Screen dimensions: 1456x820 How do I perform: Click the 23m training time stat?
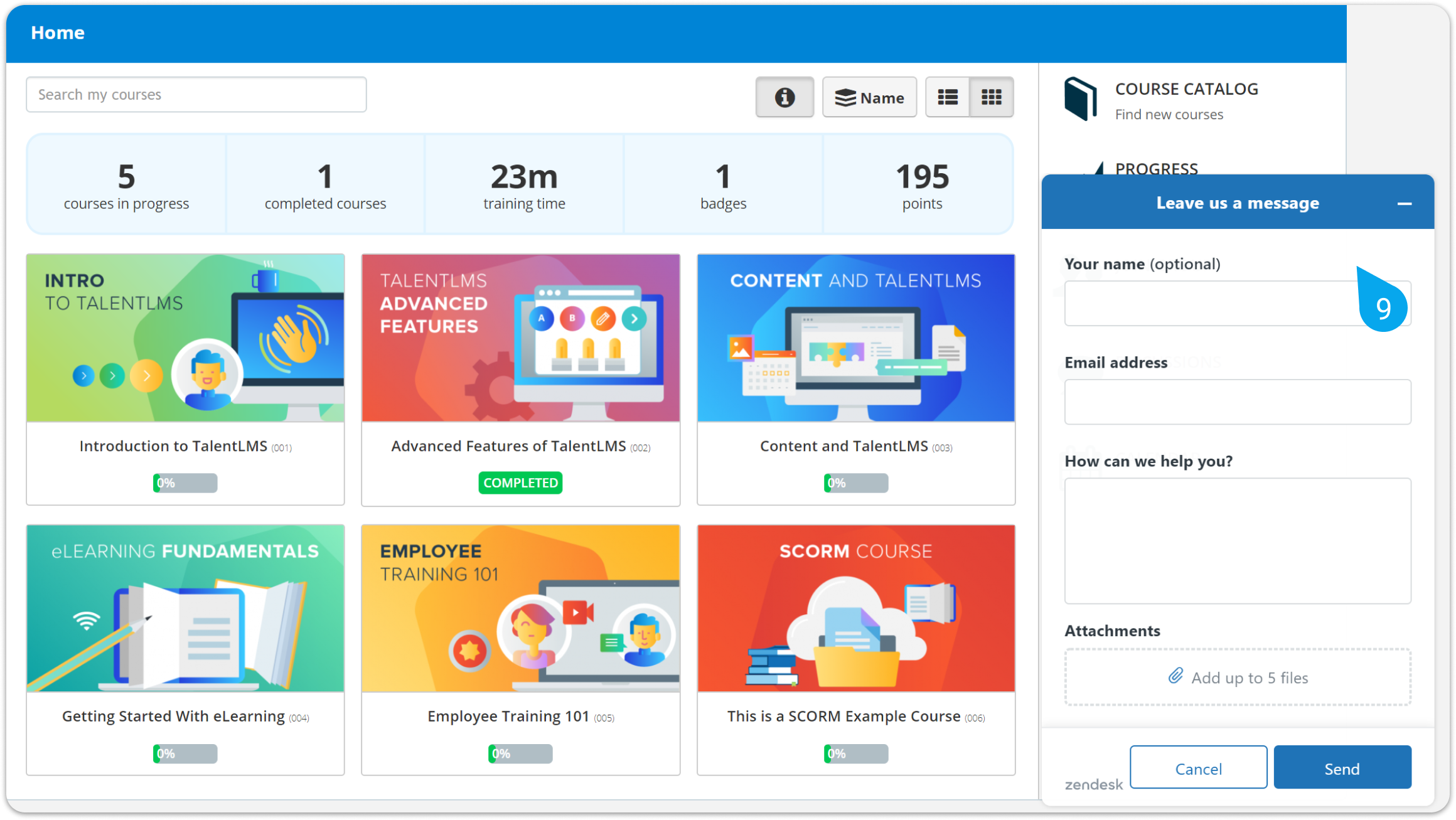click(x=524, y=185)
